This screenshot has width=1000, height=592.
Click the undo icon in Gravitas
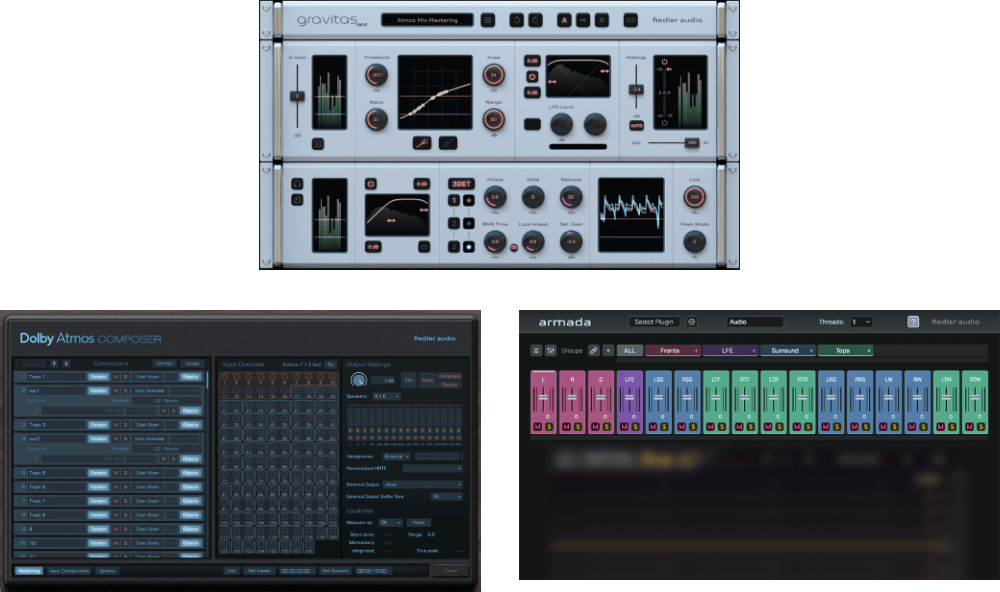coord(517,20)
